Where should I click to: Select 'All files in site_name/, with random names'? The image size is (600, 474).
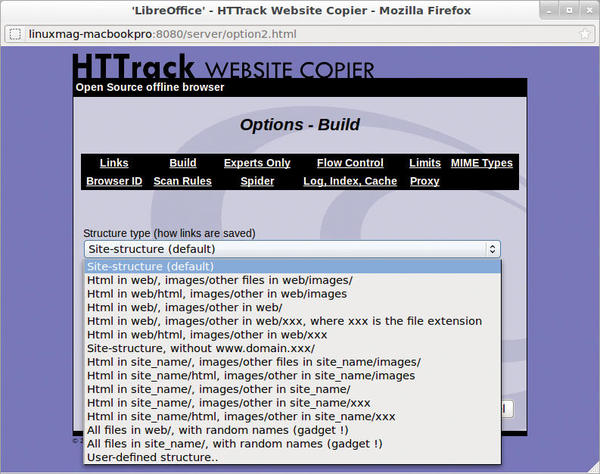(x=292, y=444)
